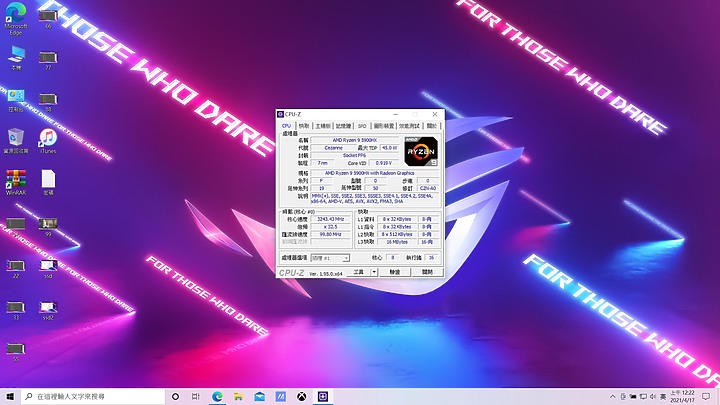Select the WinRAR desktop shortcut

coord(16,182)
